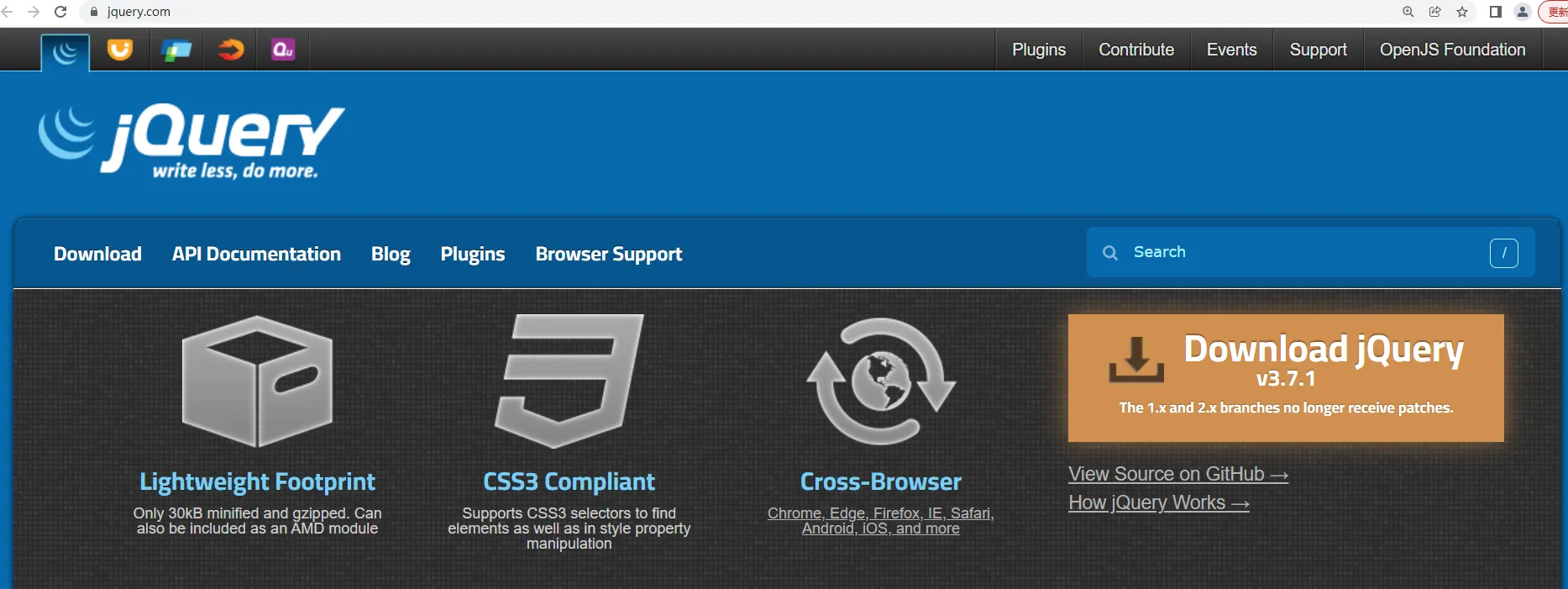Screen dimensions: 1568x589
Task: Open View Source on GitHub link
Action: click(1178, 475)
